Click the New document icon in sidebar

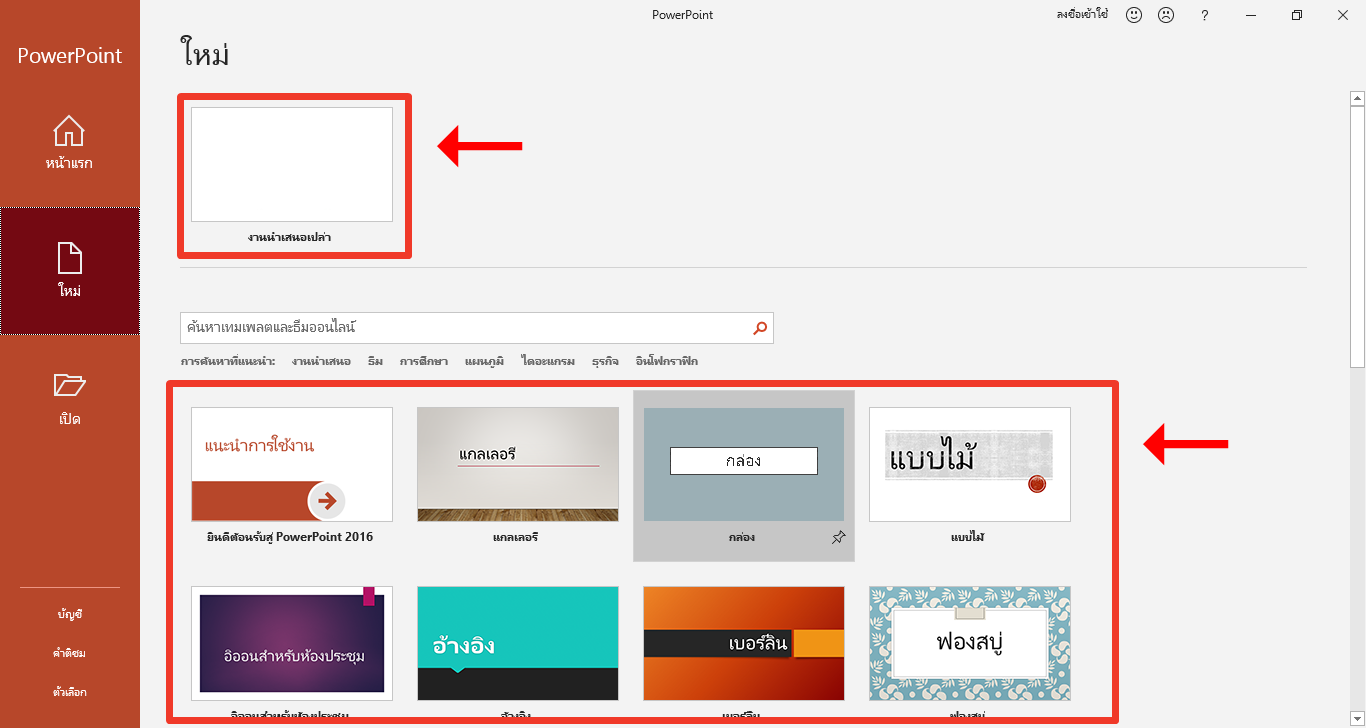tap(69, 258)
